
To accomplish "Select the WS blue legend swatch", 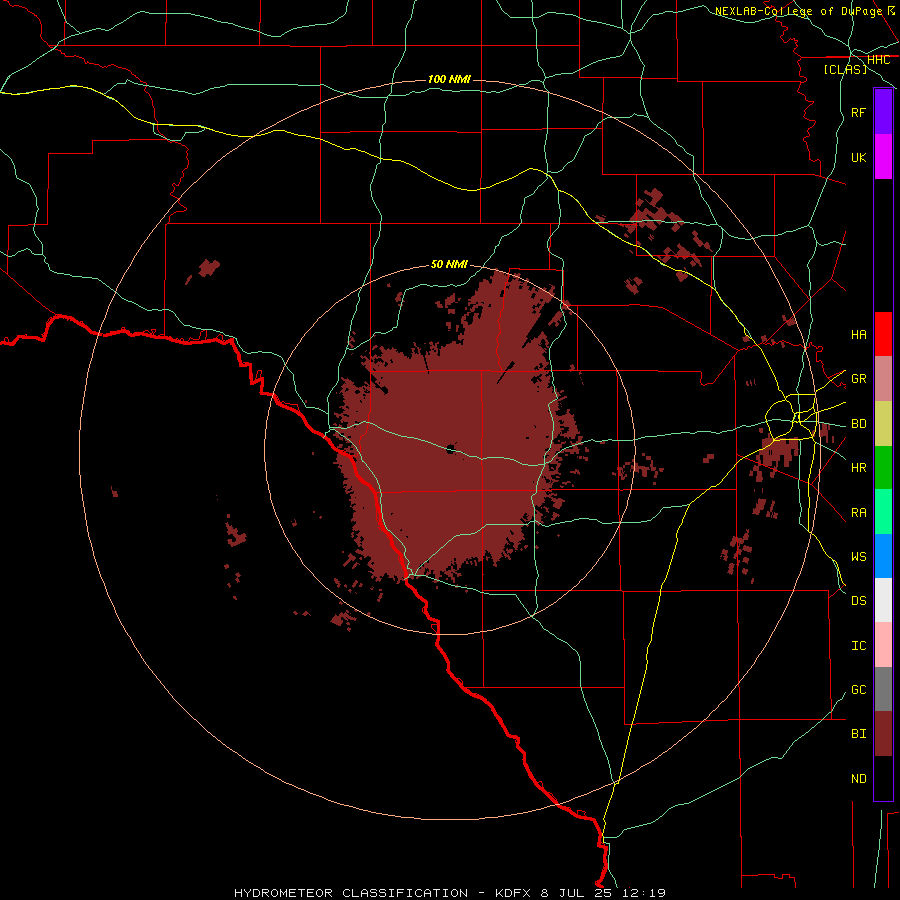I will [x=883, y=556].
